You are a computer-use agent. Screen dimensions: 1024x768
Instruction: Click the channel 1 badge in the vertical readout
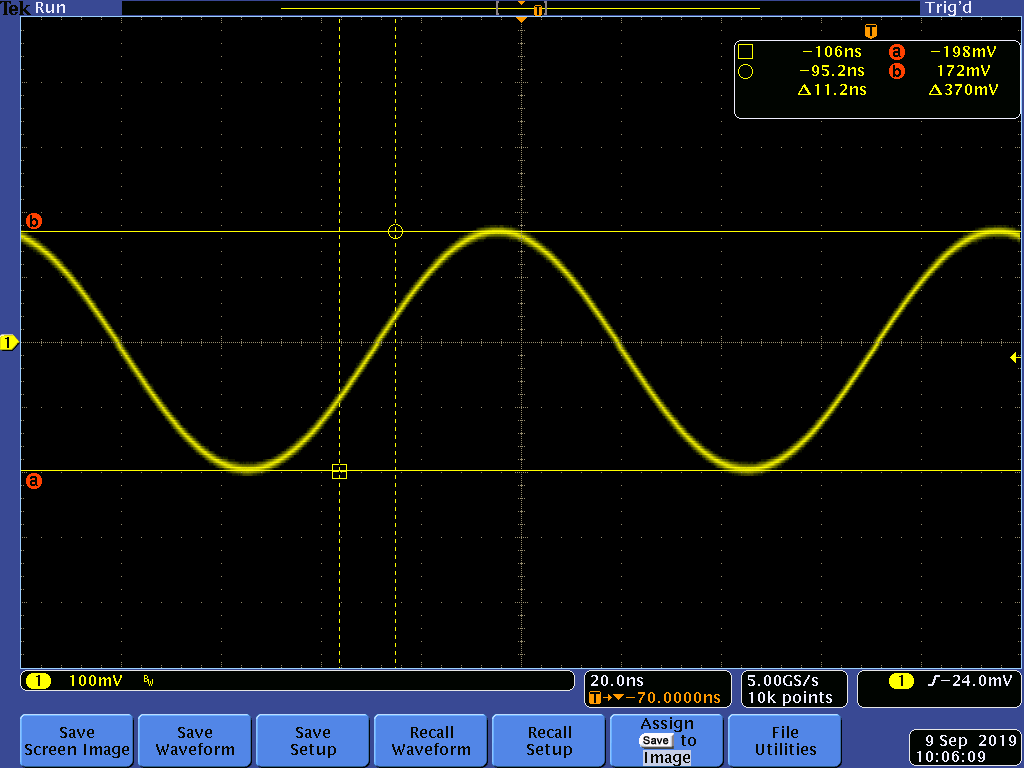pos(38,681)
